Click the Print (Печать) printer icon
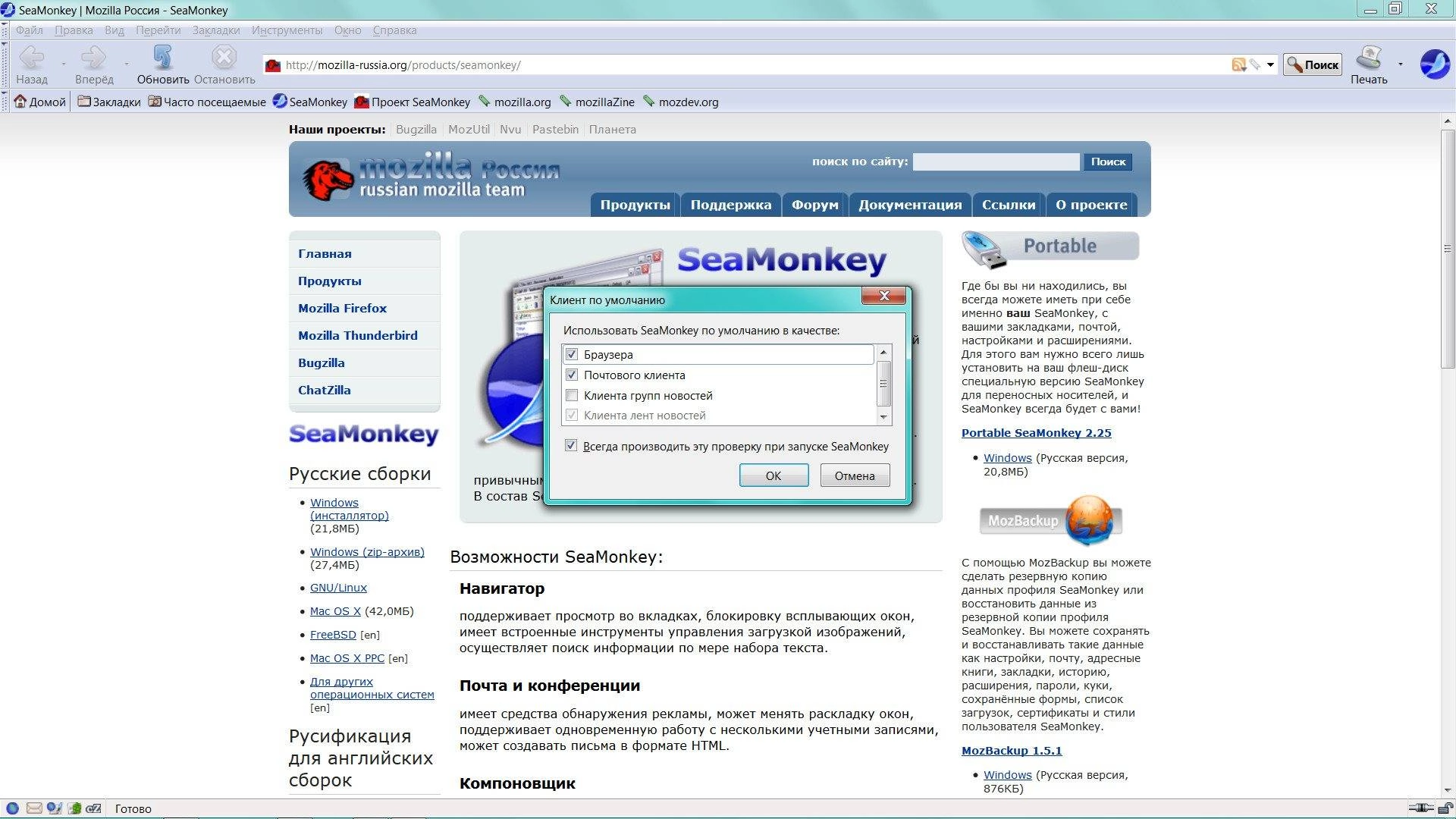 click(1369, 58)
